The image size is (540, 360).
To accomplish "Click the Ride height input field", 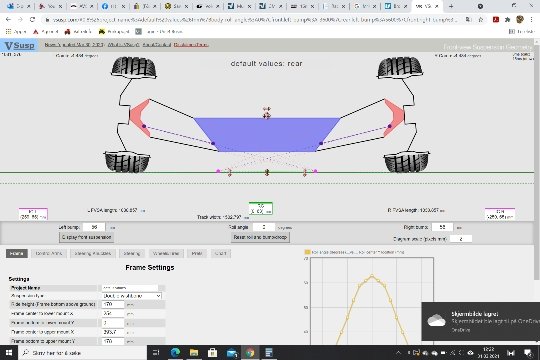I will click(x=113, y=305).
